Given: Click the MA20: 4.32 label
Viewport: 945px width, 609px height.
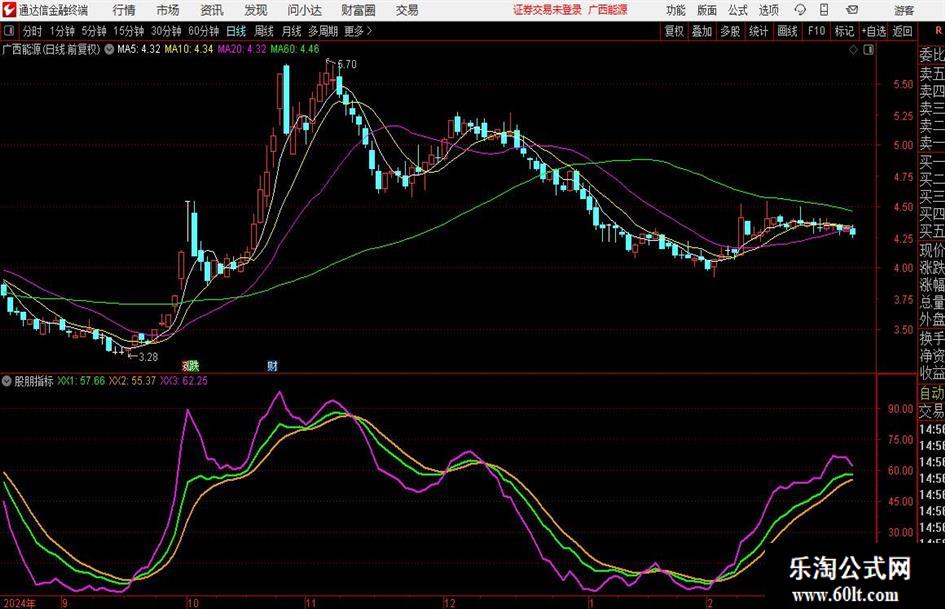Looking at the screenshot, I should pos(242,49).
